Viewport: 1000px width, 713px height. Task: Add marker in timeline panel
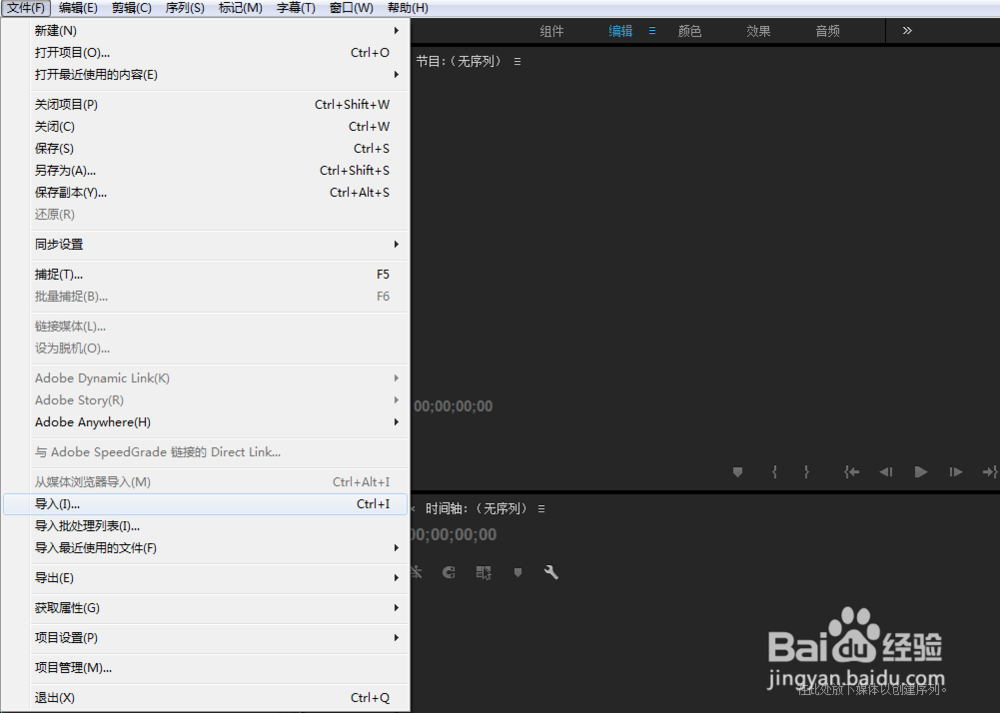[x=518, y=572]
